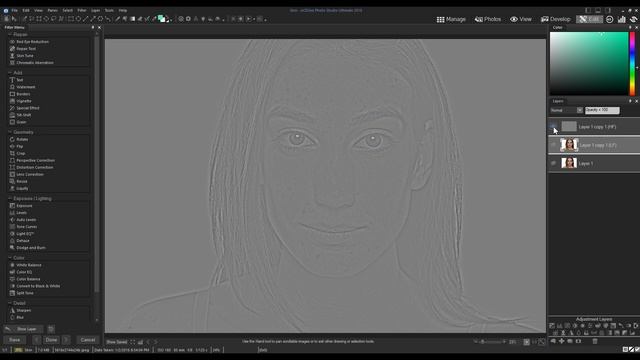The width and height of the screenshot is (640, 360).
Task: Click the layer Opacity field
Action: pyautogui.click(x=602, y=110)
